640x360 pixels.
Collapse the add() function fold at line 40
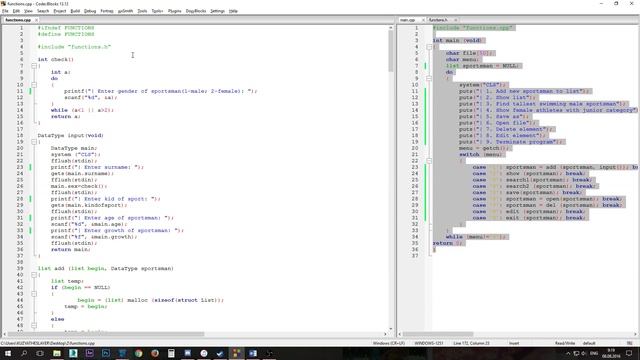coord(34,275)
